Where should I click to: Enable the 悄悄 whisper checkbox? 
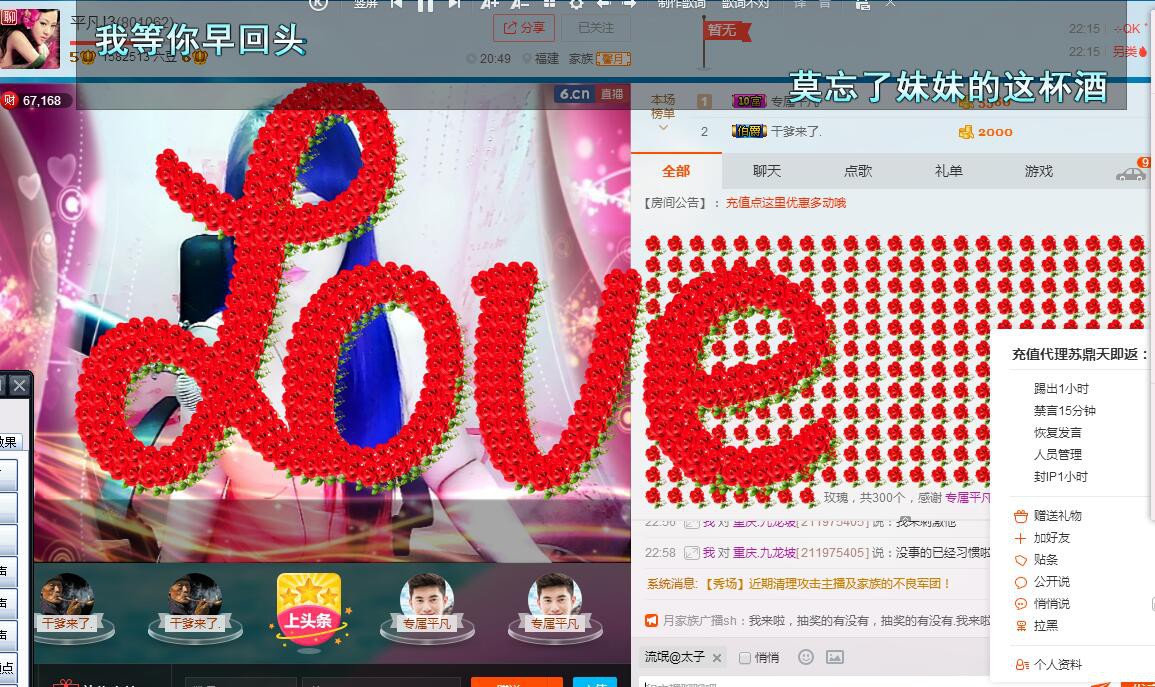745,658
